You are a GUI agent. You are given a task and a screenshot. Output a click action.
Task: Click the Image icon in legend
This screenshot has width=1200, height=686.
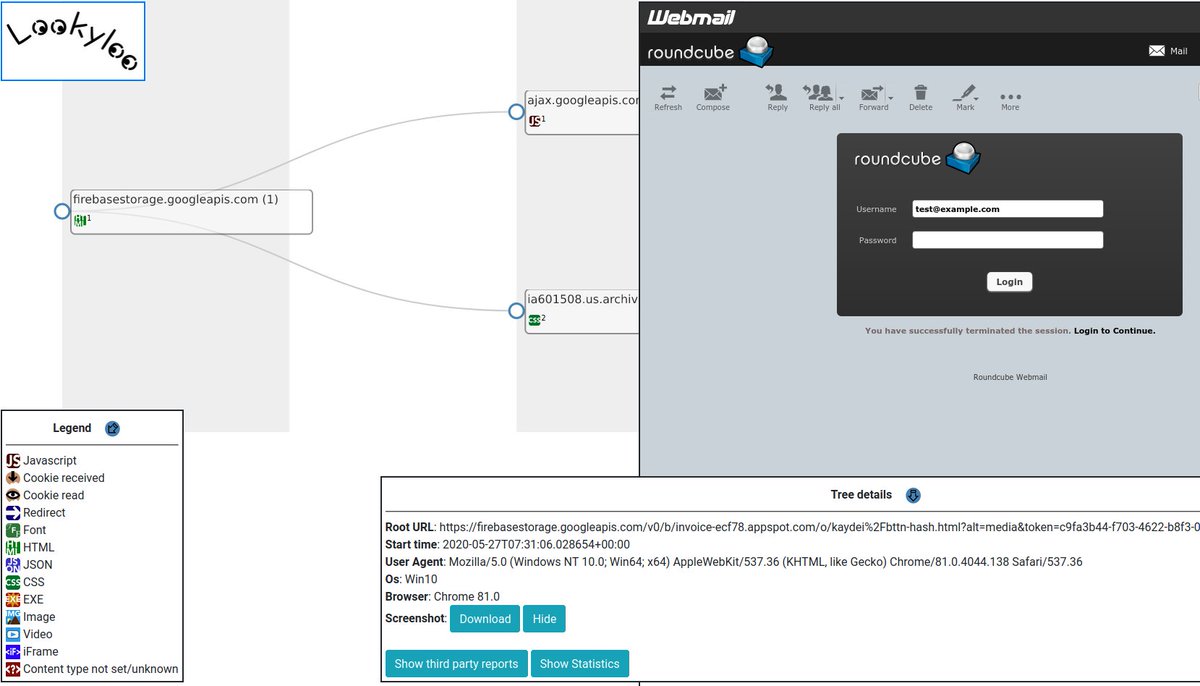coord(13,617)
